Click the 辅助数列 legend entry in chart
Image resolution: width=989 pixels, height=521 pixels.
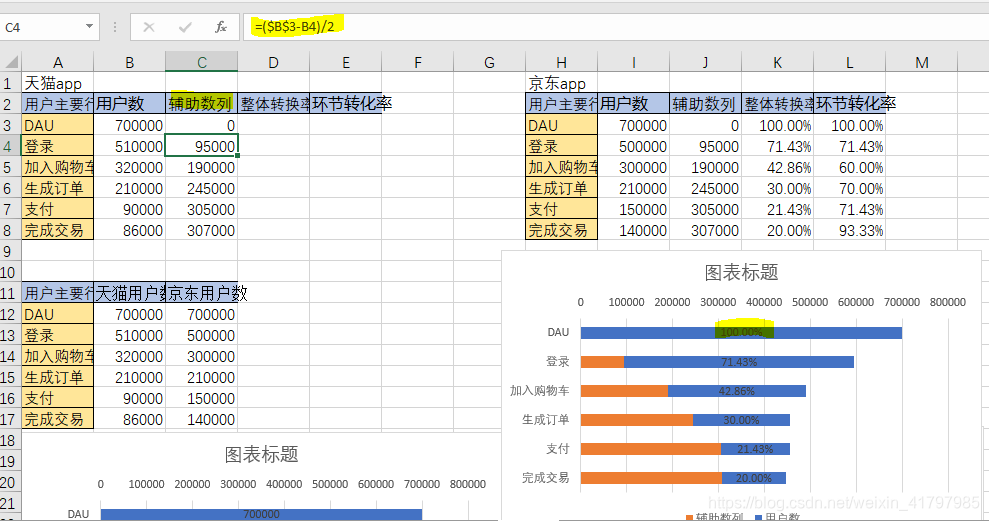(715, 517)
